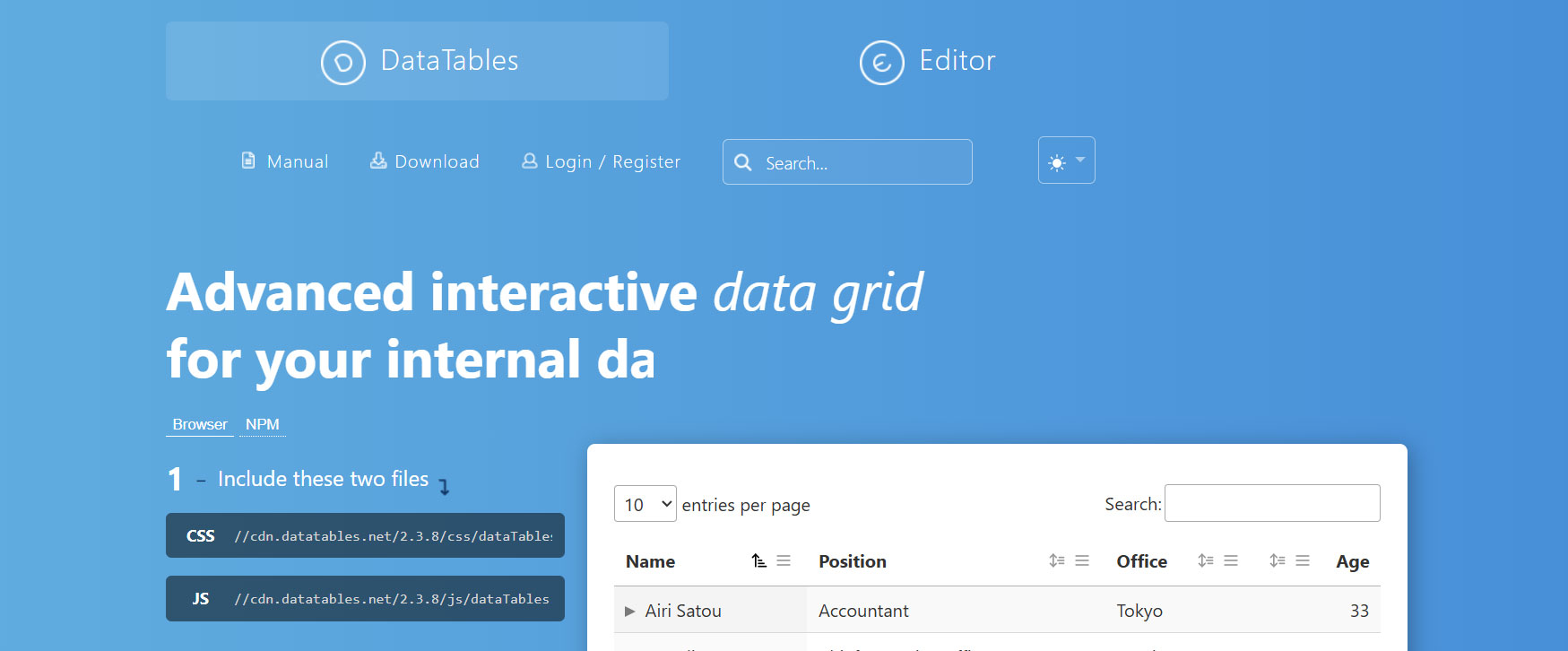
Task: Select the DataTables product tab
Action: [x=417, y=61]
